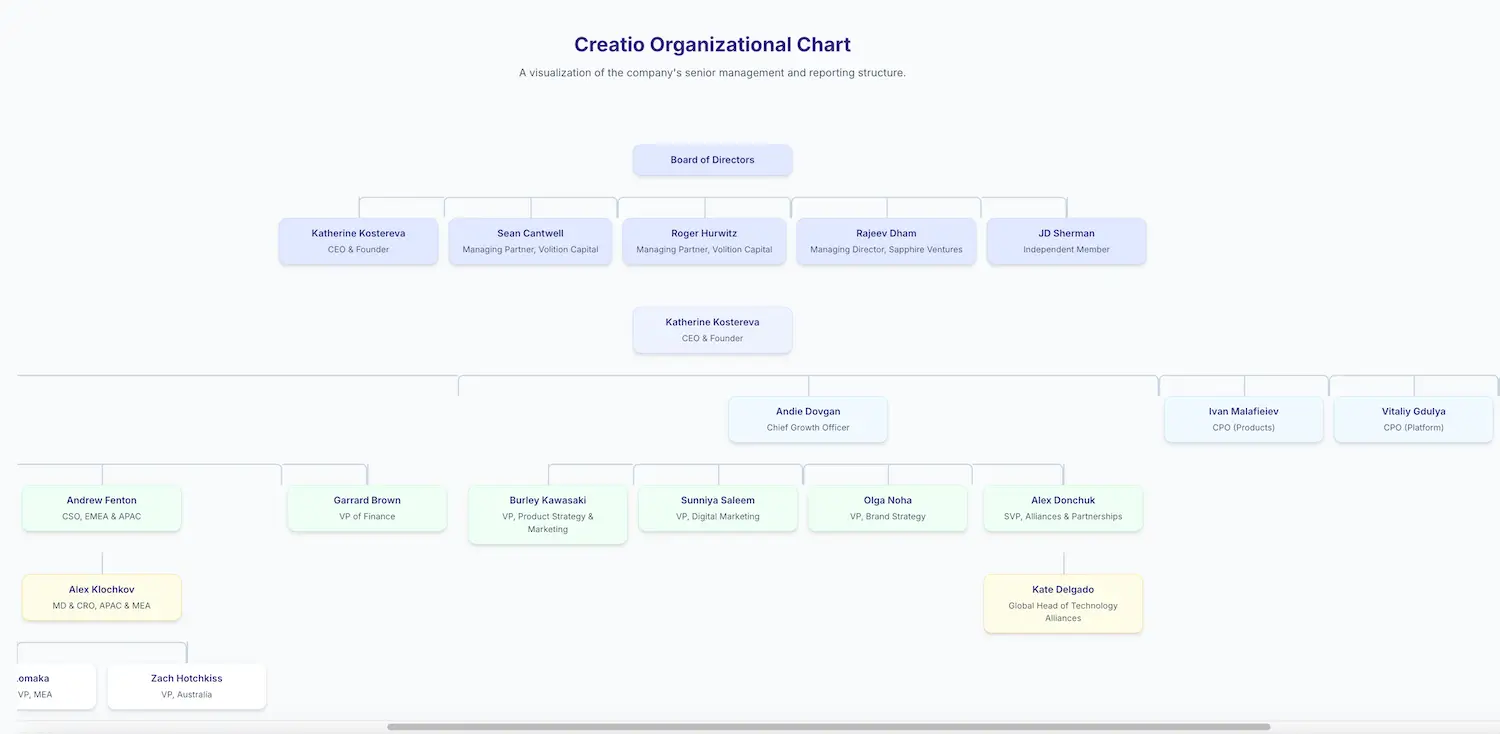The image size is (1500, 734).
Task: Click 'Managing Director, Sapphire Ventures' text
Action: click(886, 250)
